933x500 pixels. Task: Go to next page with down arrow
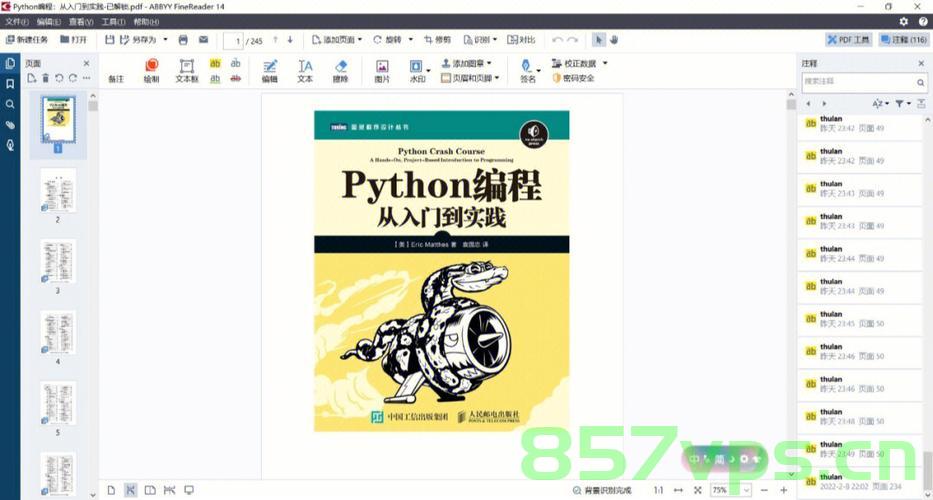[290, 40]
